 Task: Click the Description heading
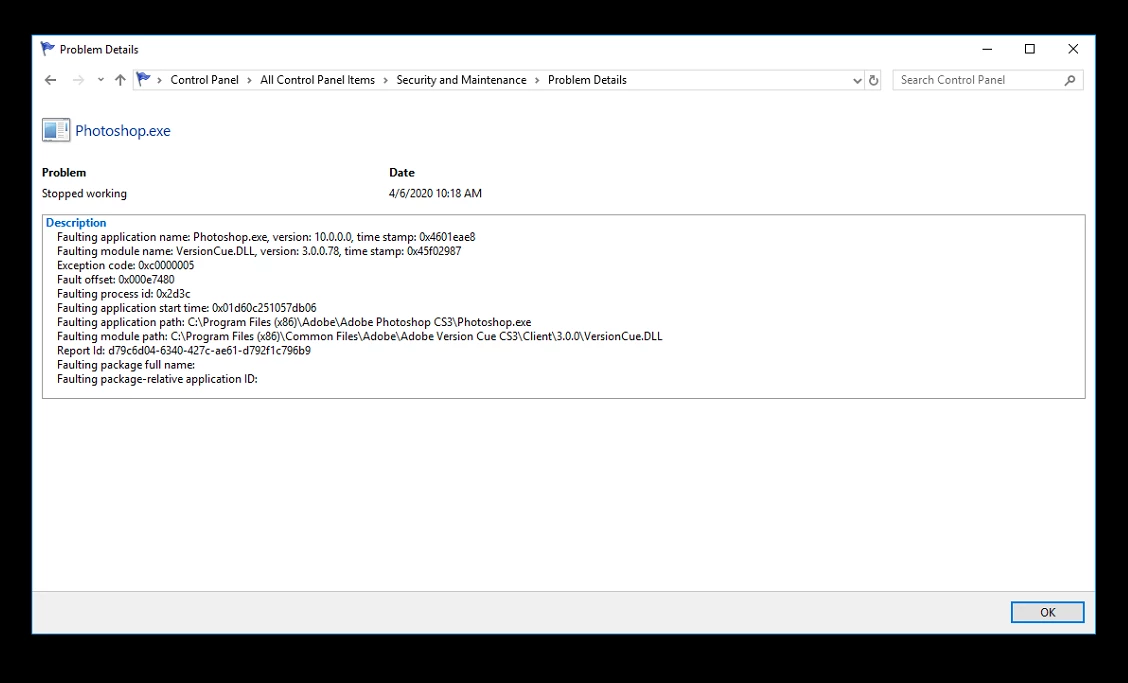click(x=76, y=223)
